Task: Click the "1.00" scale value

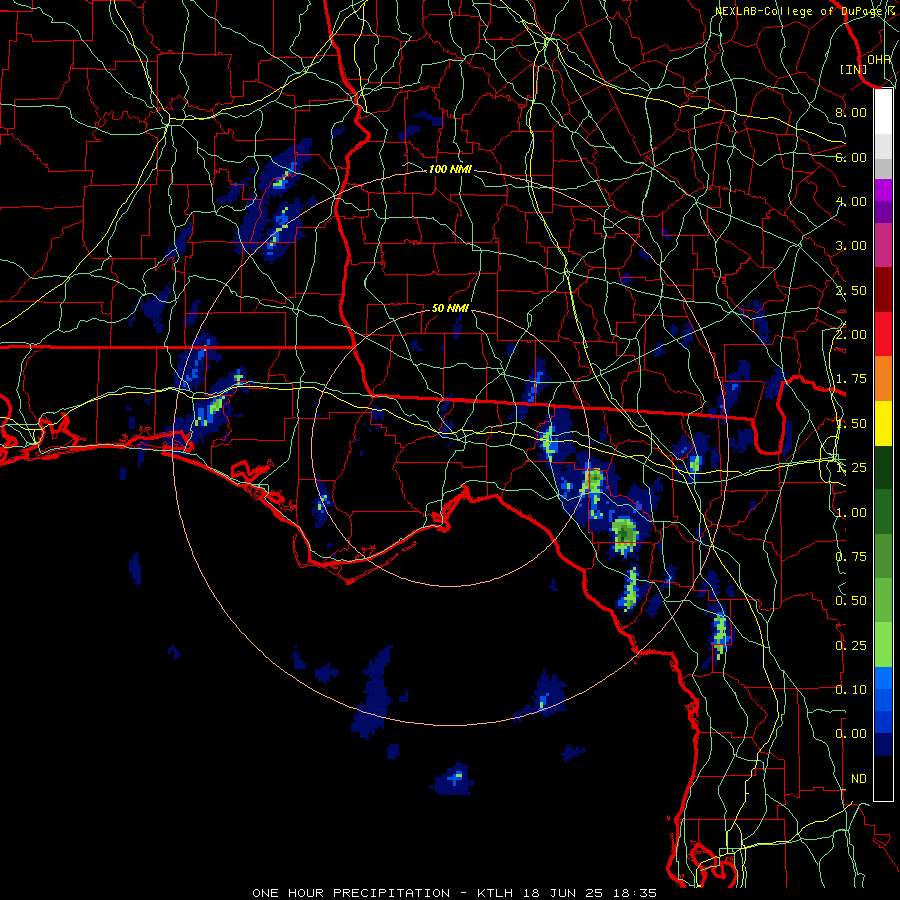Action: point(851,513)
